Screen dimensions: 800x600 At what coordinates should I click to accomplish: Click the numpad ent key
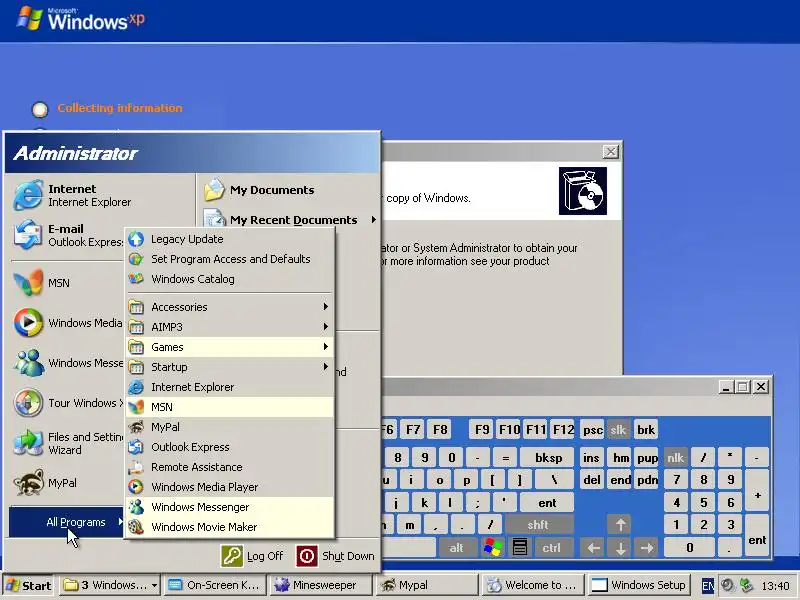[x=757, y=536]
